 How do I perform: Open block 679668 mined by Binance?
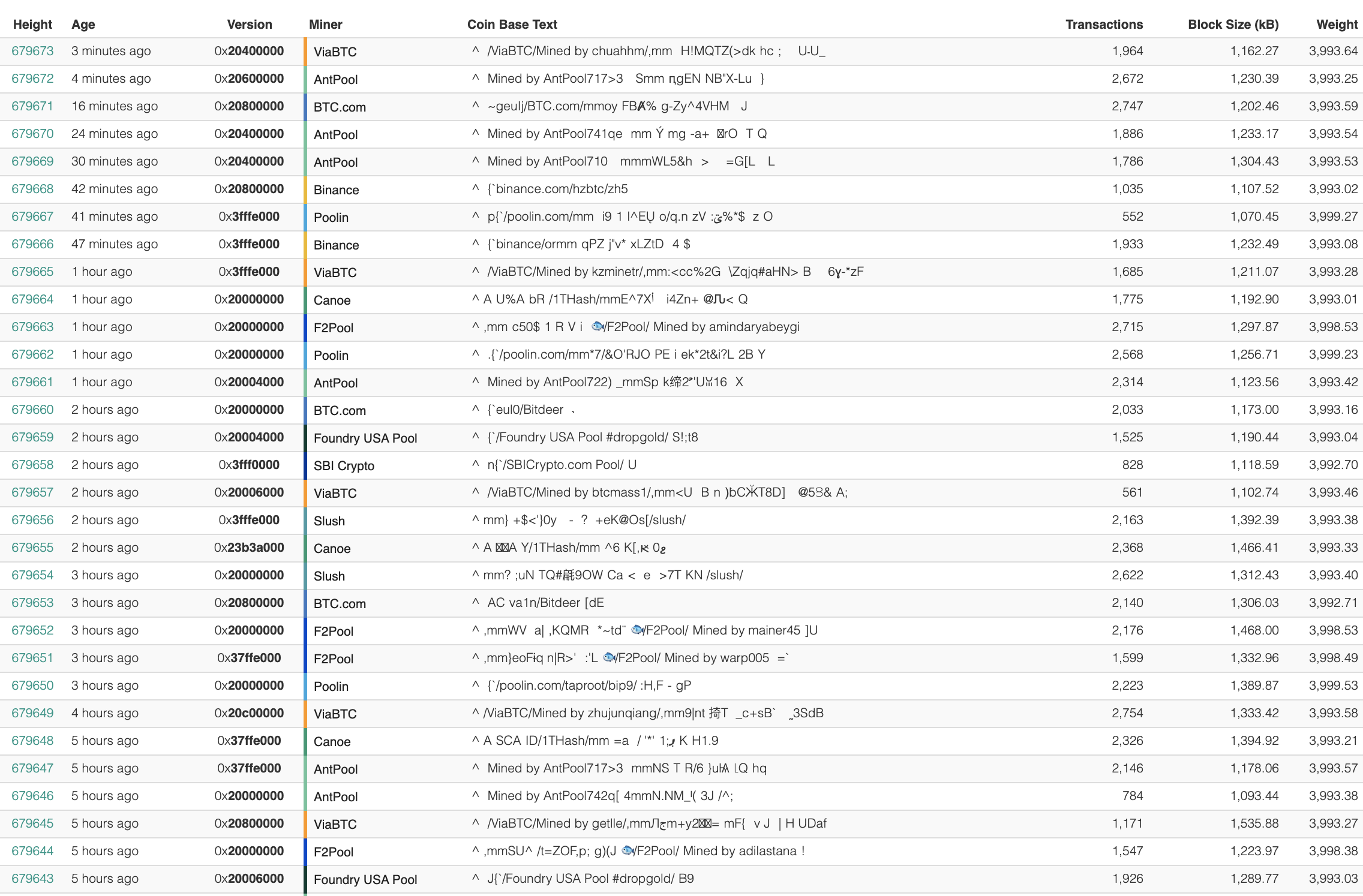point(32,189)
